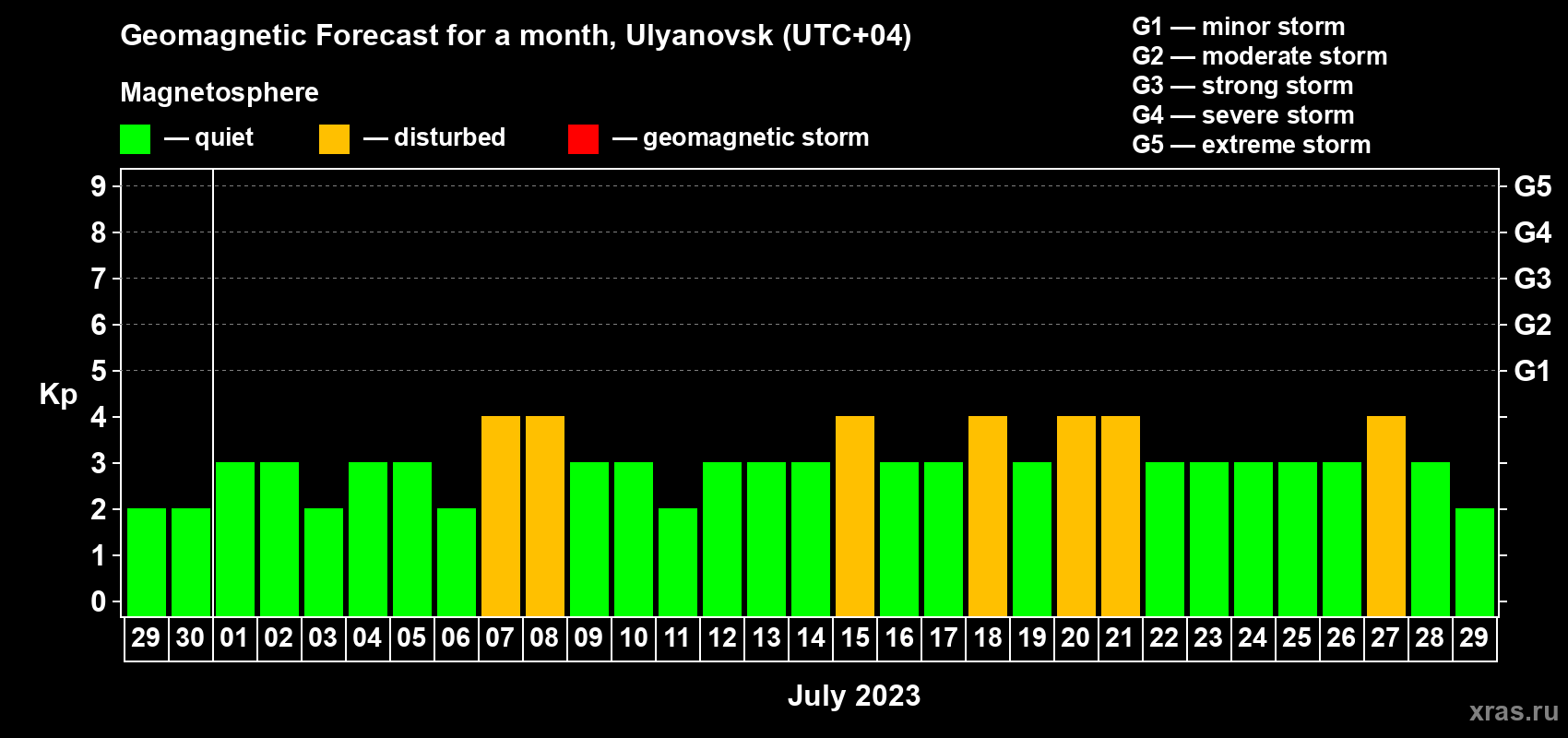This screenshot has height=738, width=1568.
Task: Click the green bar above date 11
Action: [678, 563]
